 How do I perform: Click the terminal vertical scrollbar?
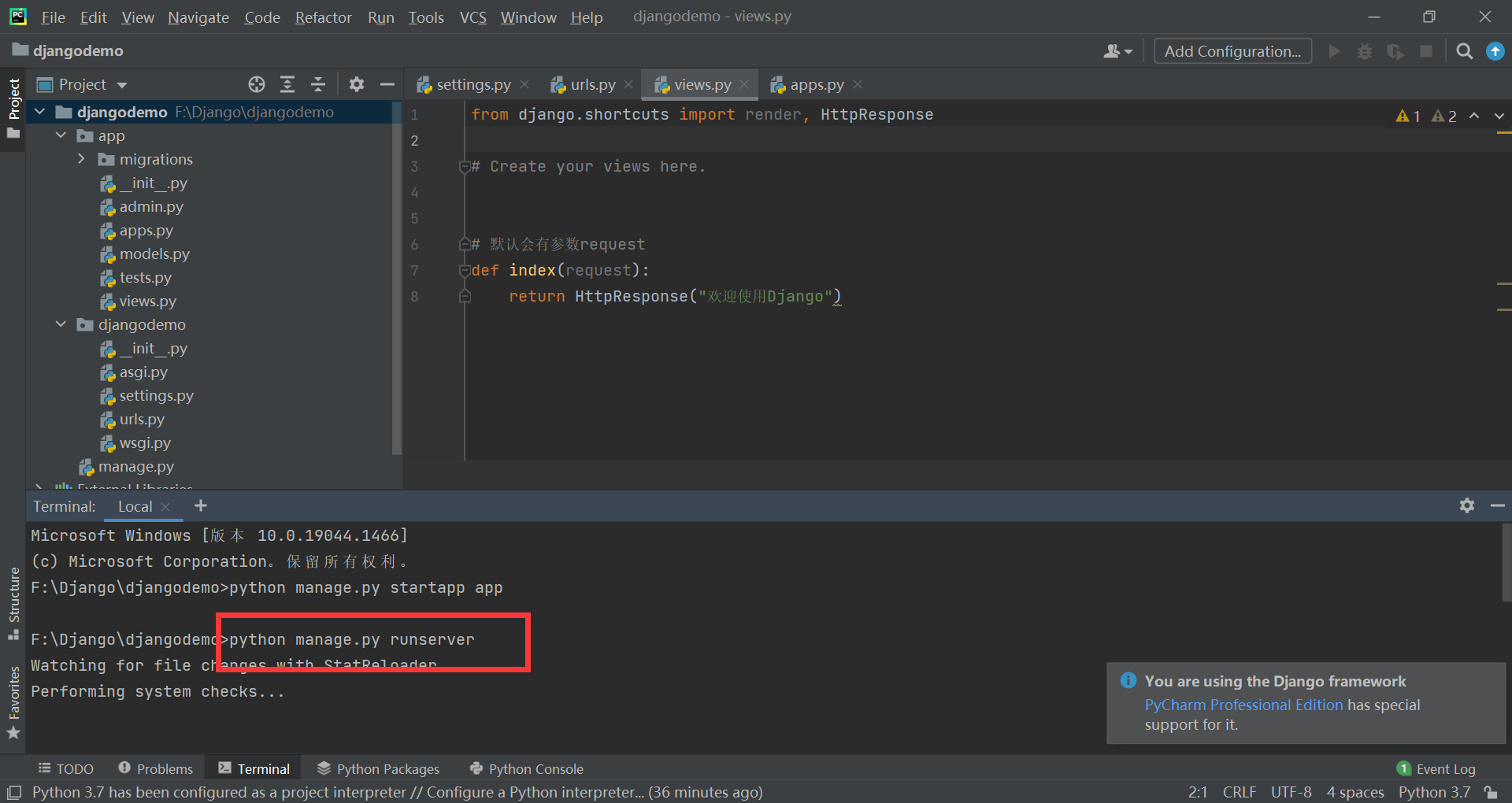(x=1506, y=562)
